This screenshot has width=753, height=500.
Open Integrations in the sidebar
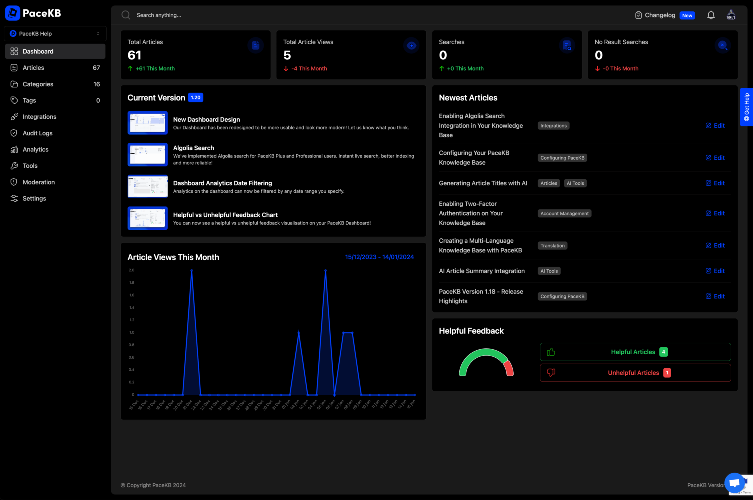tap(55, 117)
